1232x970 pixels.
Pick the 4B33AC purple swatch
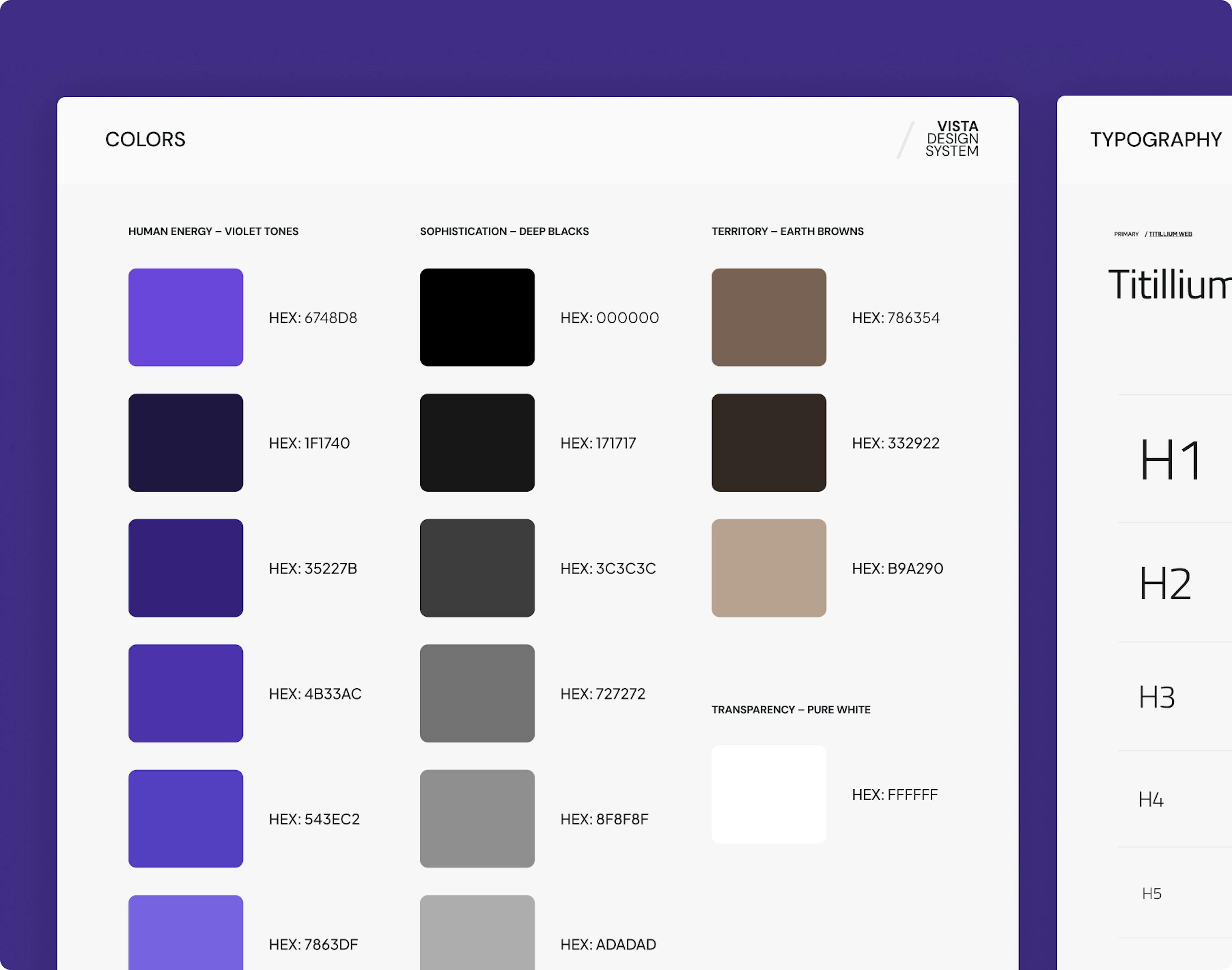(186, 693)
